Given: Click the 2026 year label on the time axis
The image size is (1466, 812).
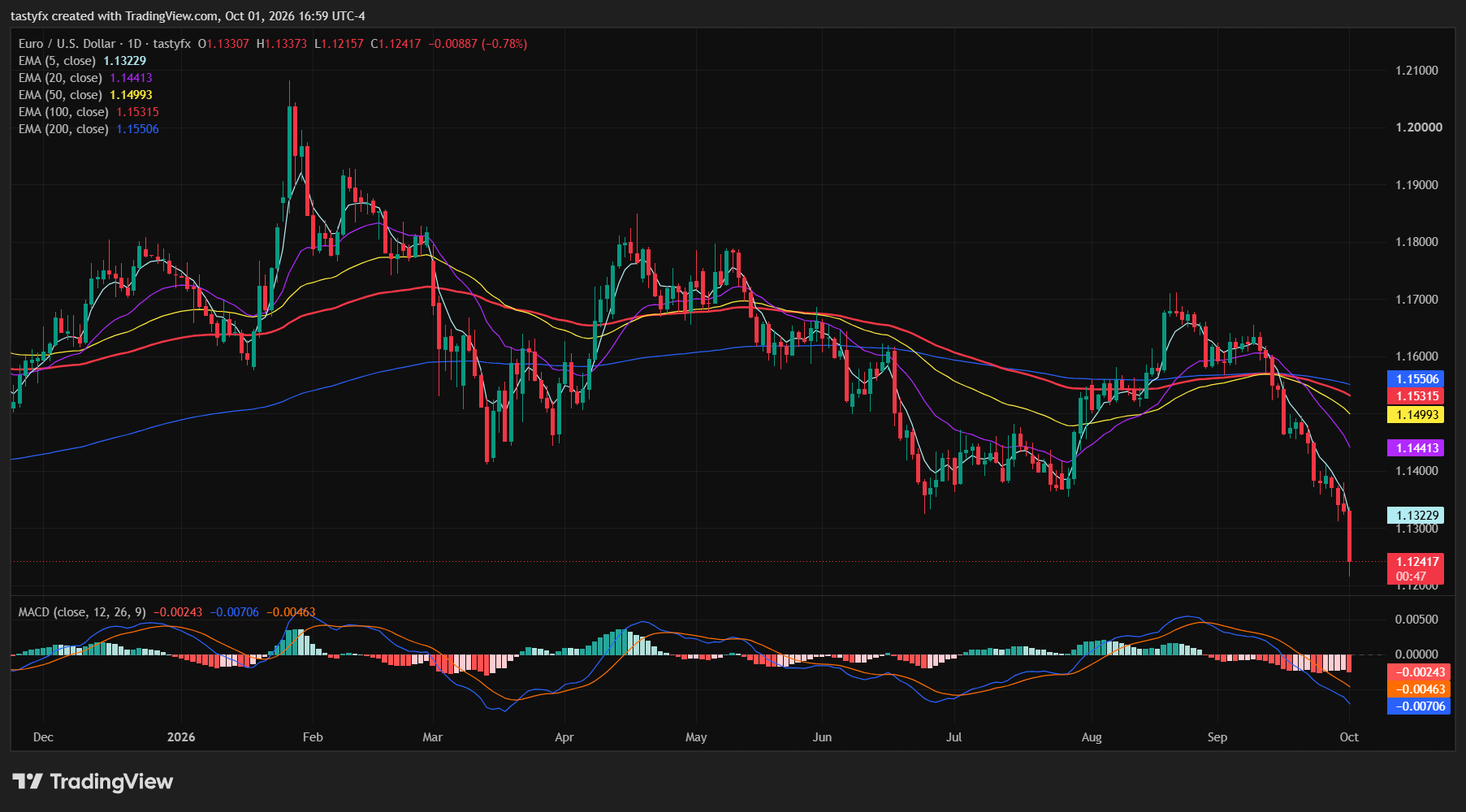Looking at the screenshot, I should tap(181, 737).
